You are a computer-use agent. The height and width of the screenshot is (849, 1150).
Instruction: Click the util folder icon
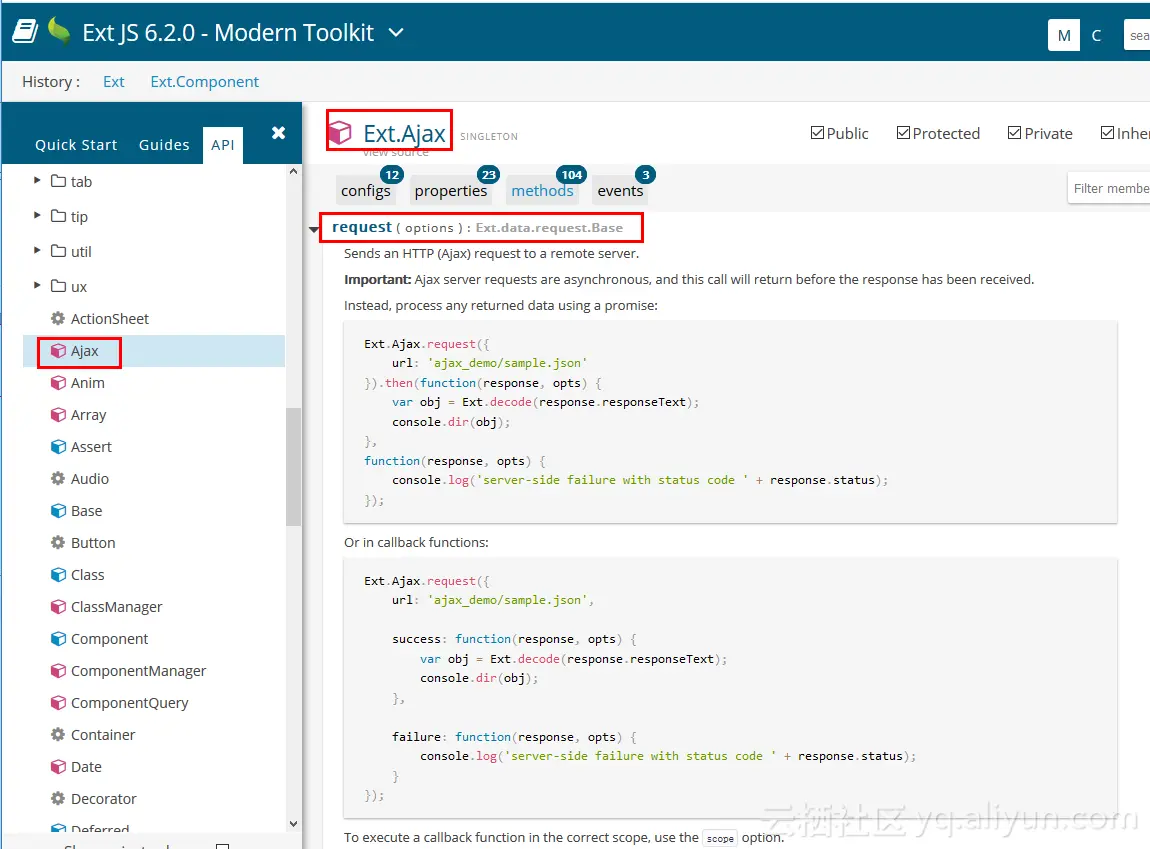click(59, 251)
